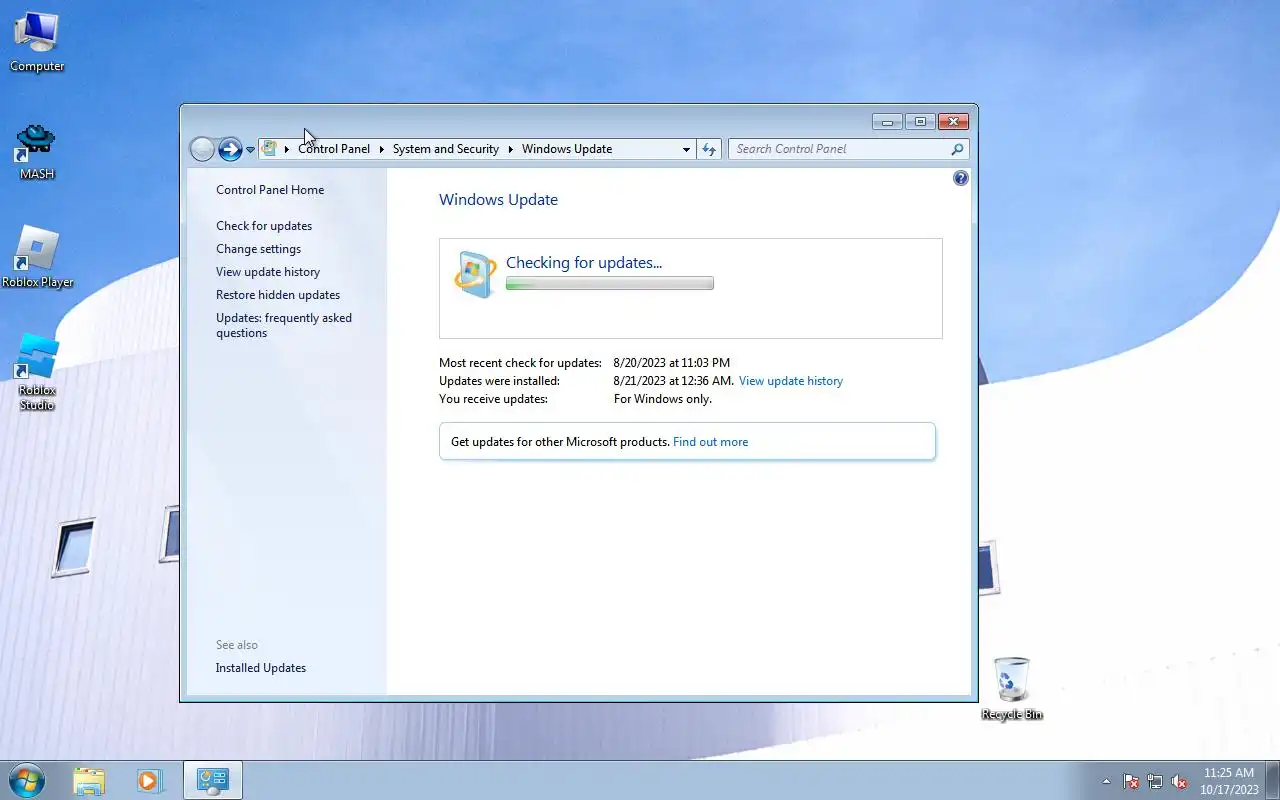Open the Computer desktop icon

tap(37, 41)
